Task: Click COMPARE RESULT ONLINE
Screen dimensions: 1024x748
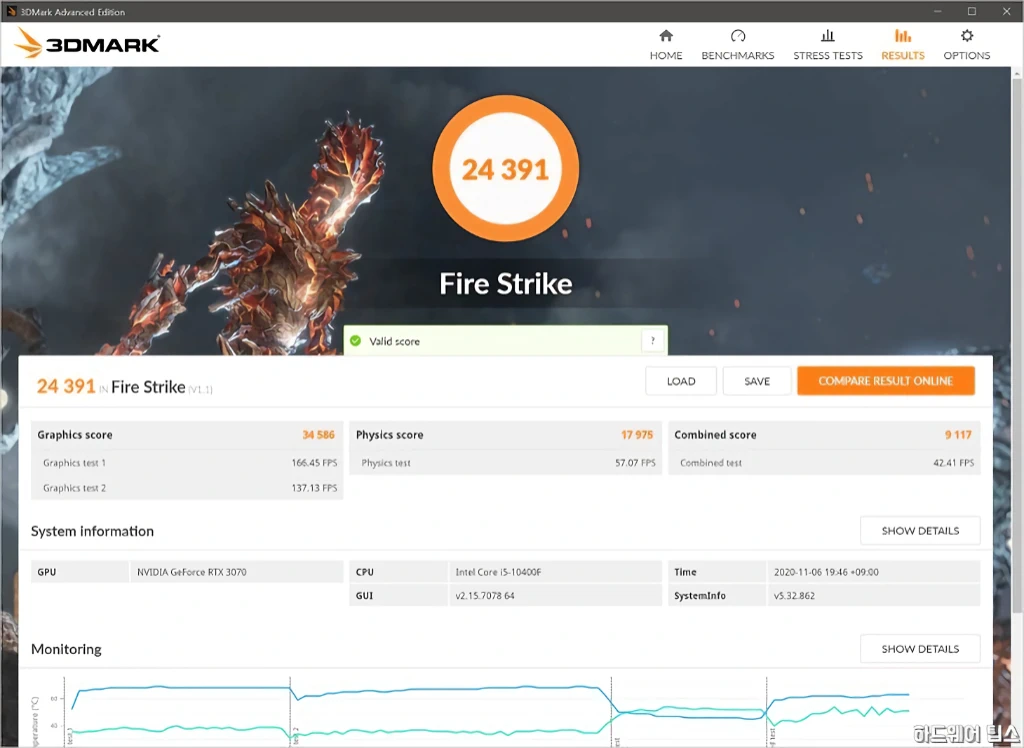Action: pos(886,381)
